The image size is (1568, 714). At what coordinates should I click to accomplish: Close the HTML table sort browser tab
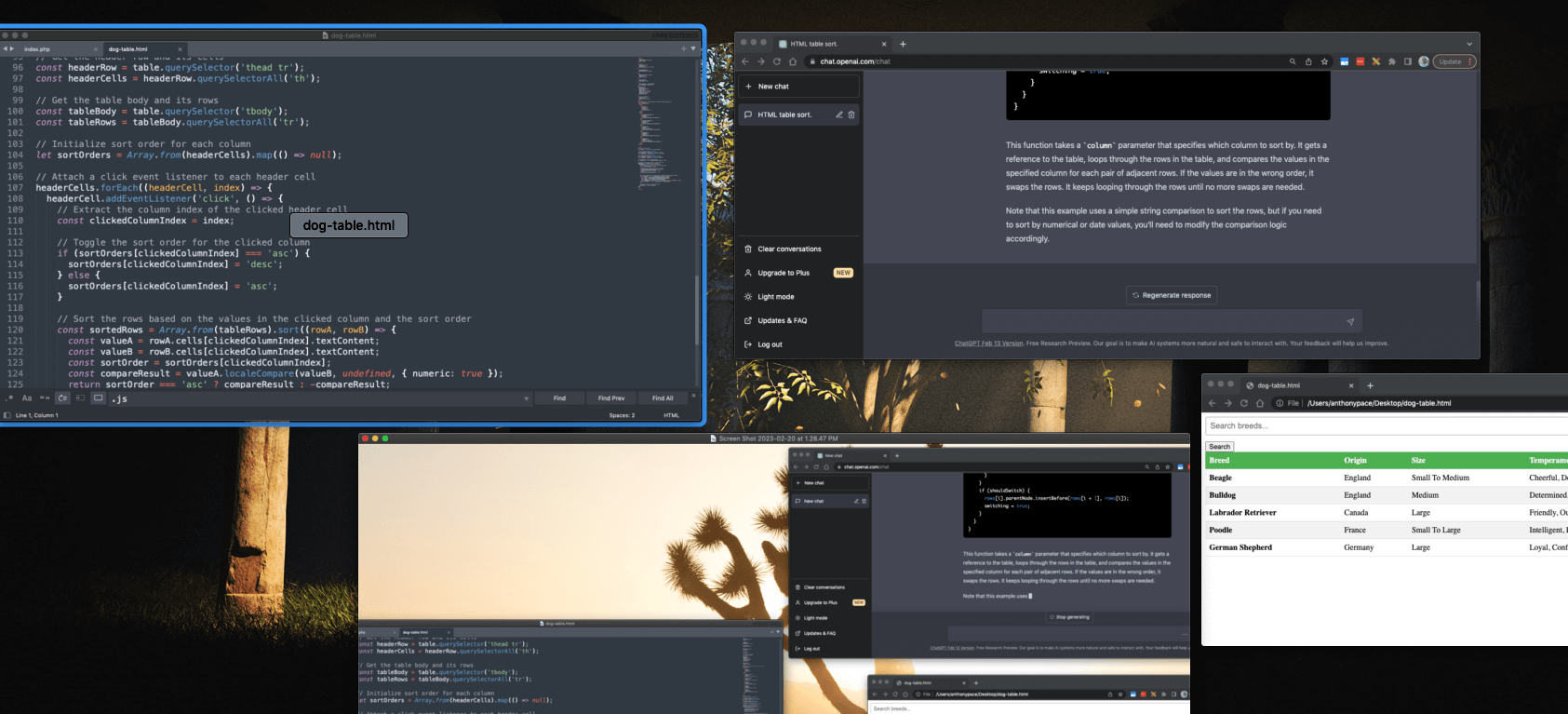[884, 44]
